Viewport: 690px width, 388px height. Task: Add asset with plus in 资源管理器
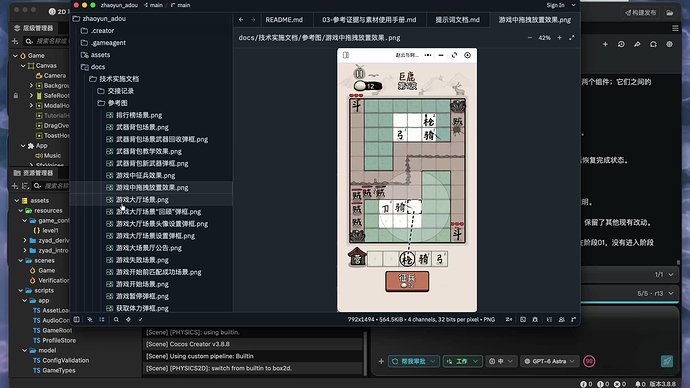coord(15,186)
